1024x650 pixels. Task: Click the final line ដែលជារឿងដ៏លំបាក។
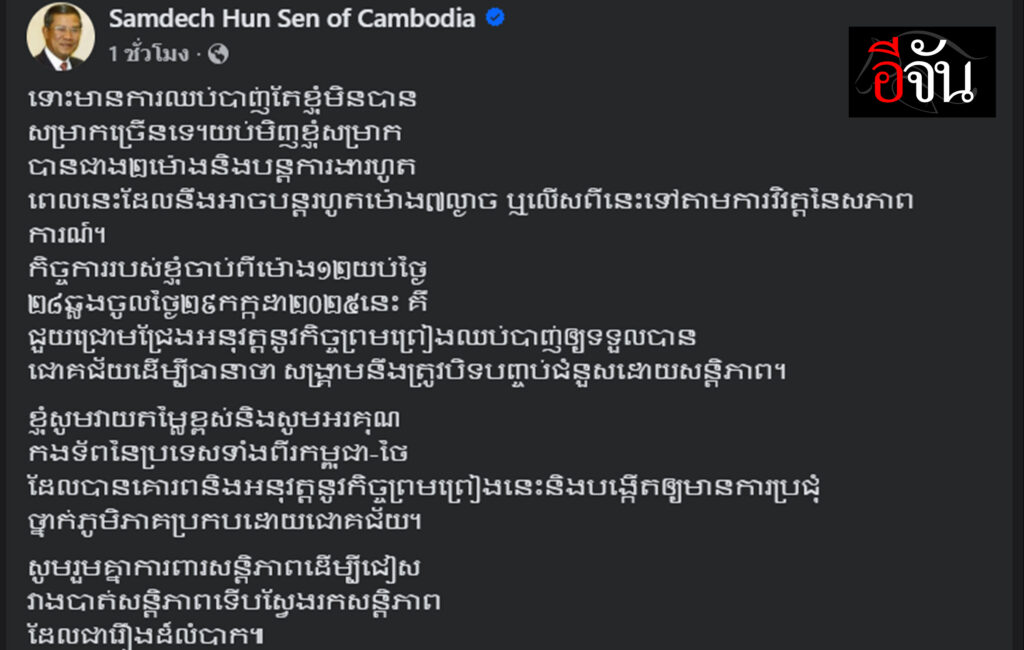point(146,635)
